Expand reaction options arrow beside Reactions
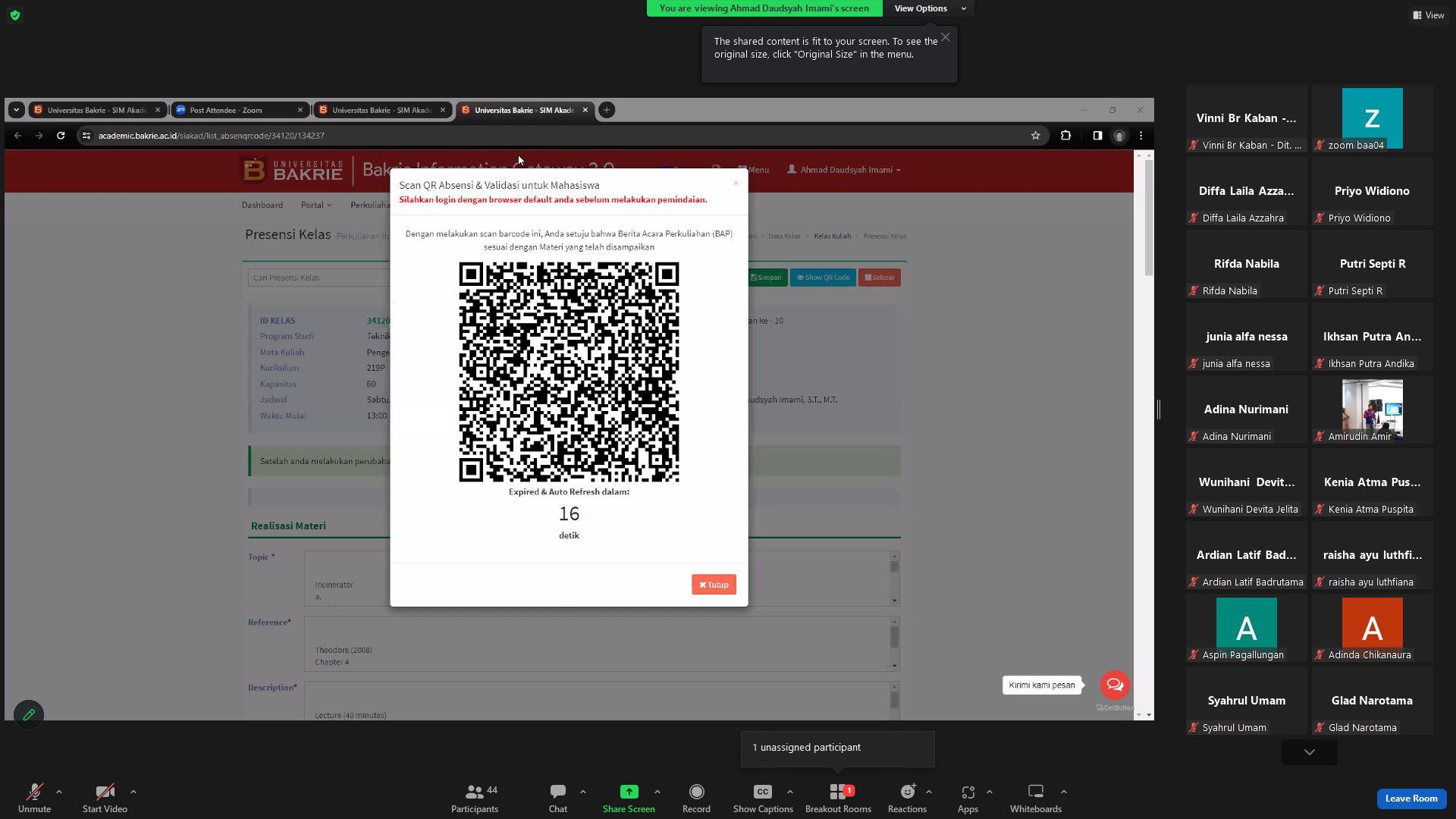Screen dimensions: 1456x819 tap(929, 792)
